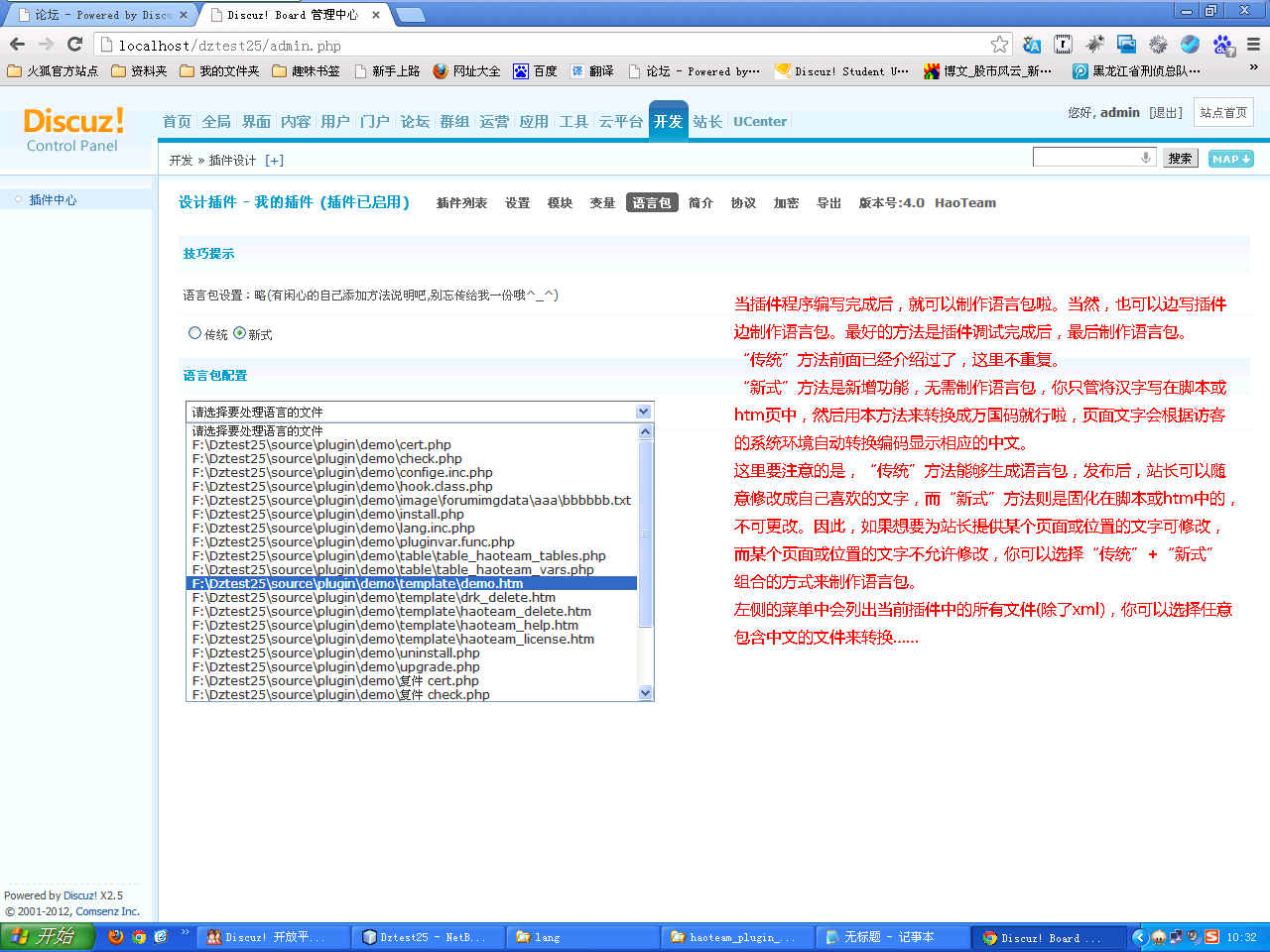
Task: Open the UCenter navigation item
Action: (760, 121)
